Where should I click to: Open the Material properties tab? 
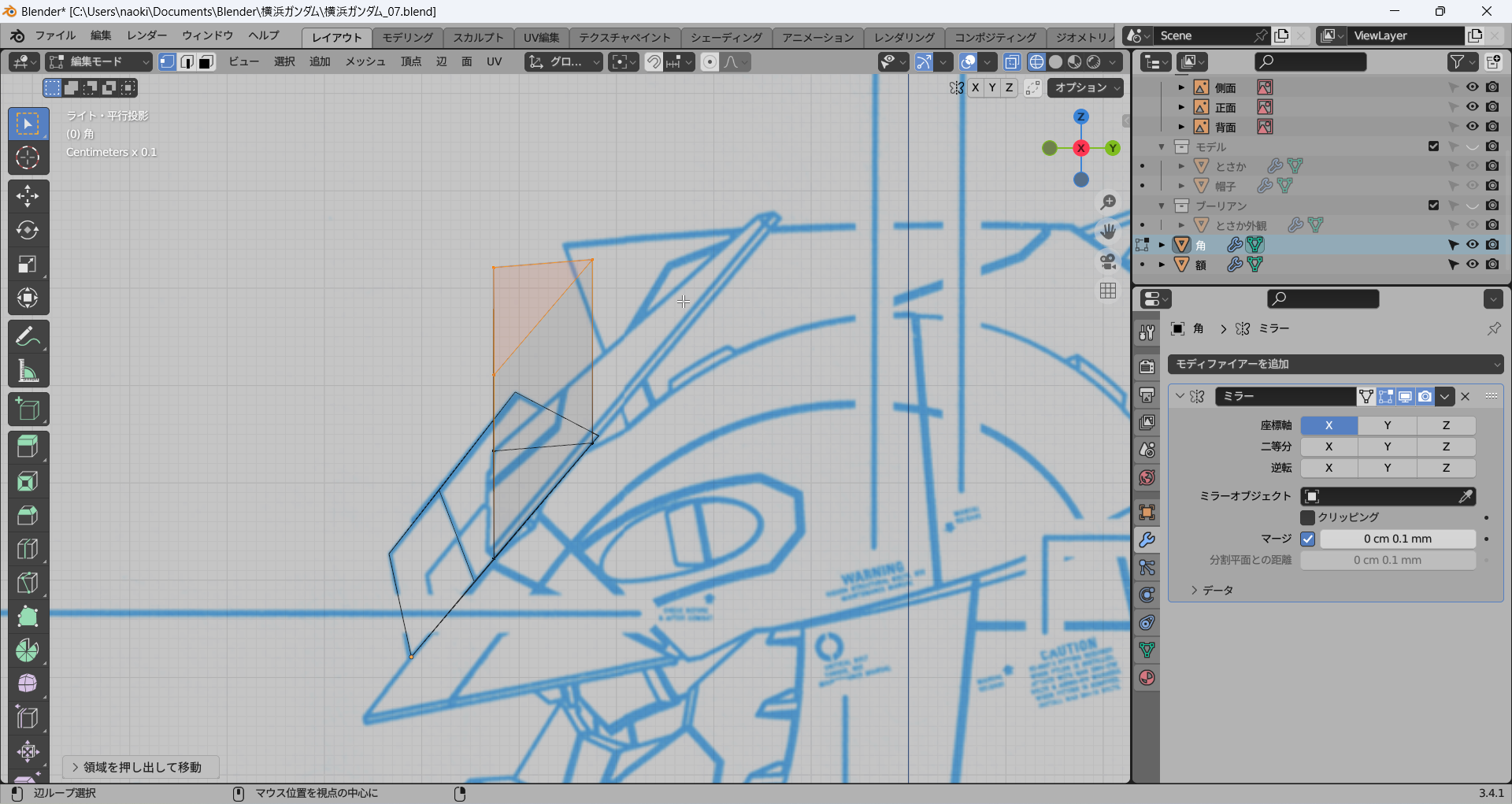[1147, 678]
